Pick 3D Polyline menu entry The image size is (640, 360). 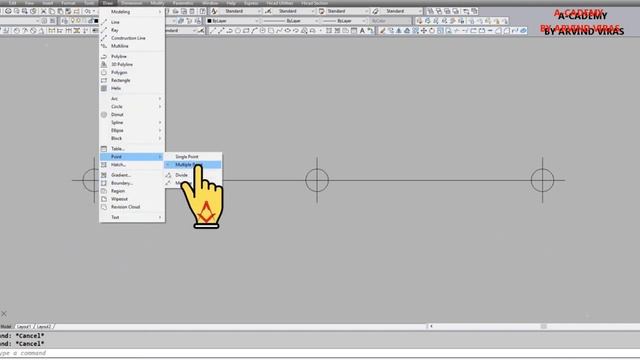pyautogui.click(x=132, y=64)
